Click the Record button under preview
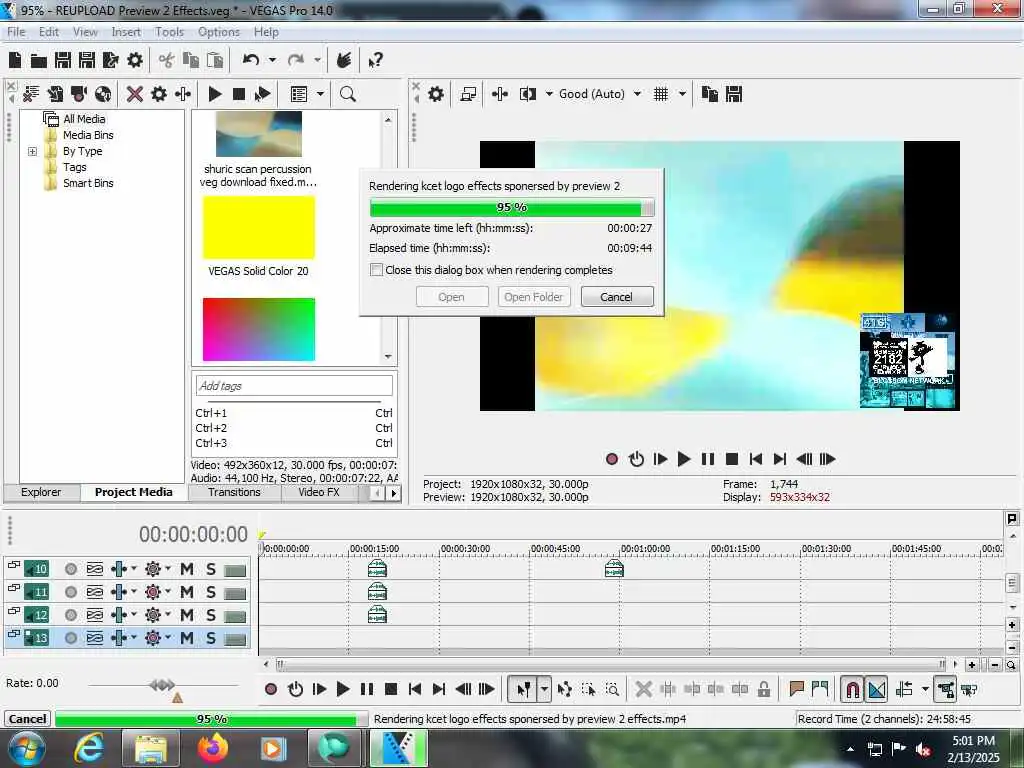 612,459
